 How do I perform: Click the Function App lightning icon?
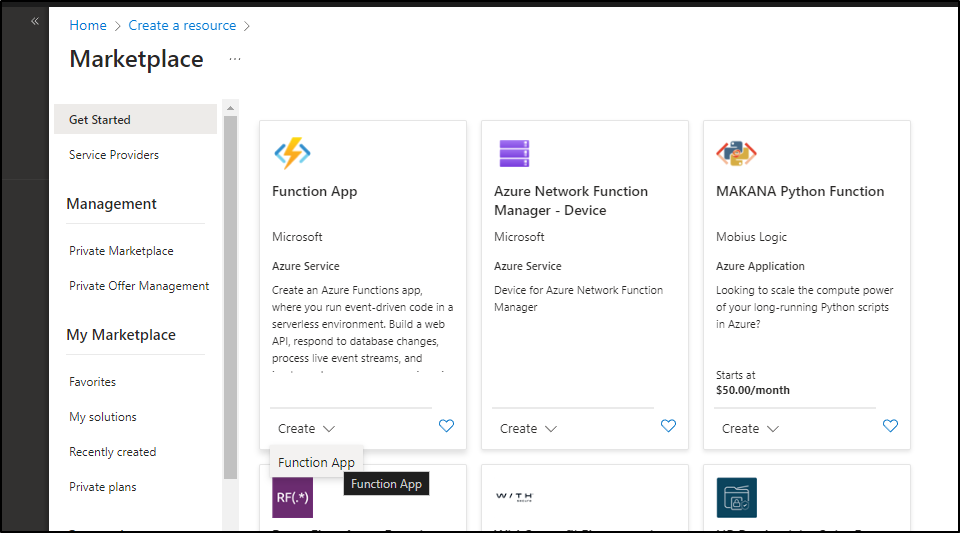coord(292,153)
